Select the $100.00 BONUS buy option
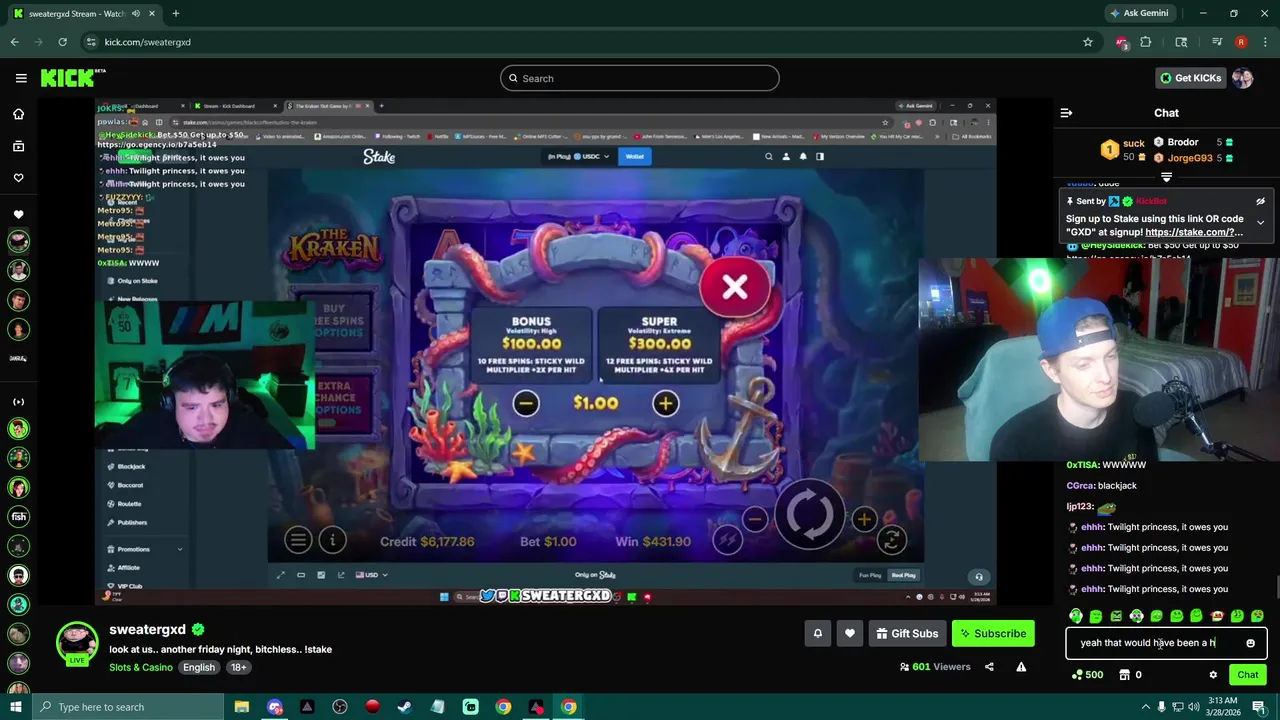The height and width of the screenshot is (720, 1280). coord(532,344)
